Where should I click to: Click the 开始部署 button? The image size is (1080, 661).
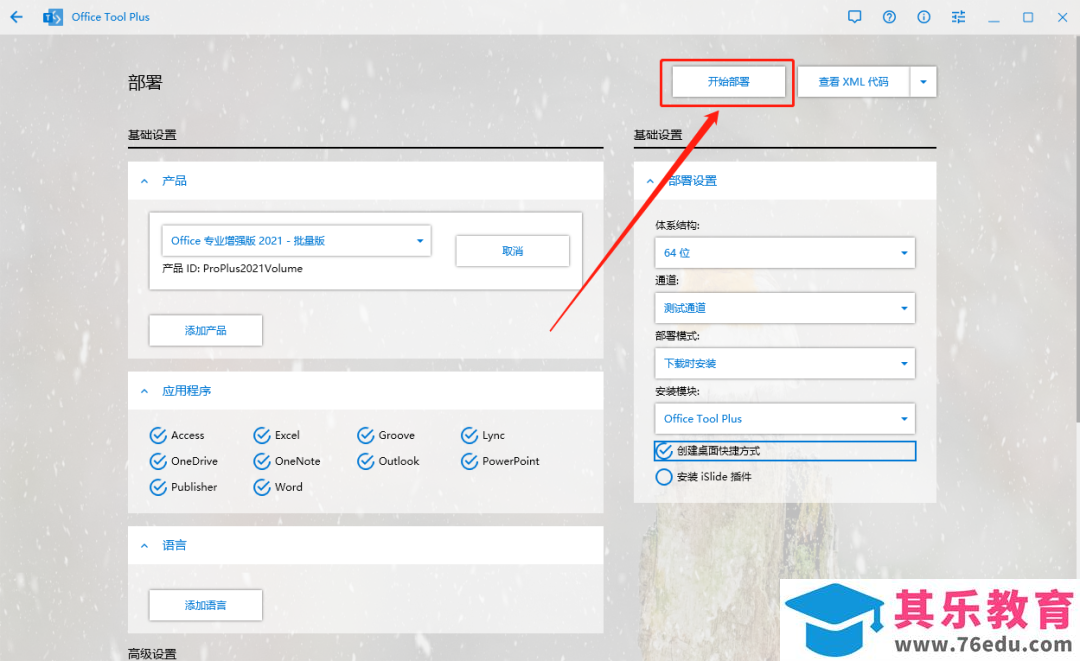[x=729, y=82]
